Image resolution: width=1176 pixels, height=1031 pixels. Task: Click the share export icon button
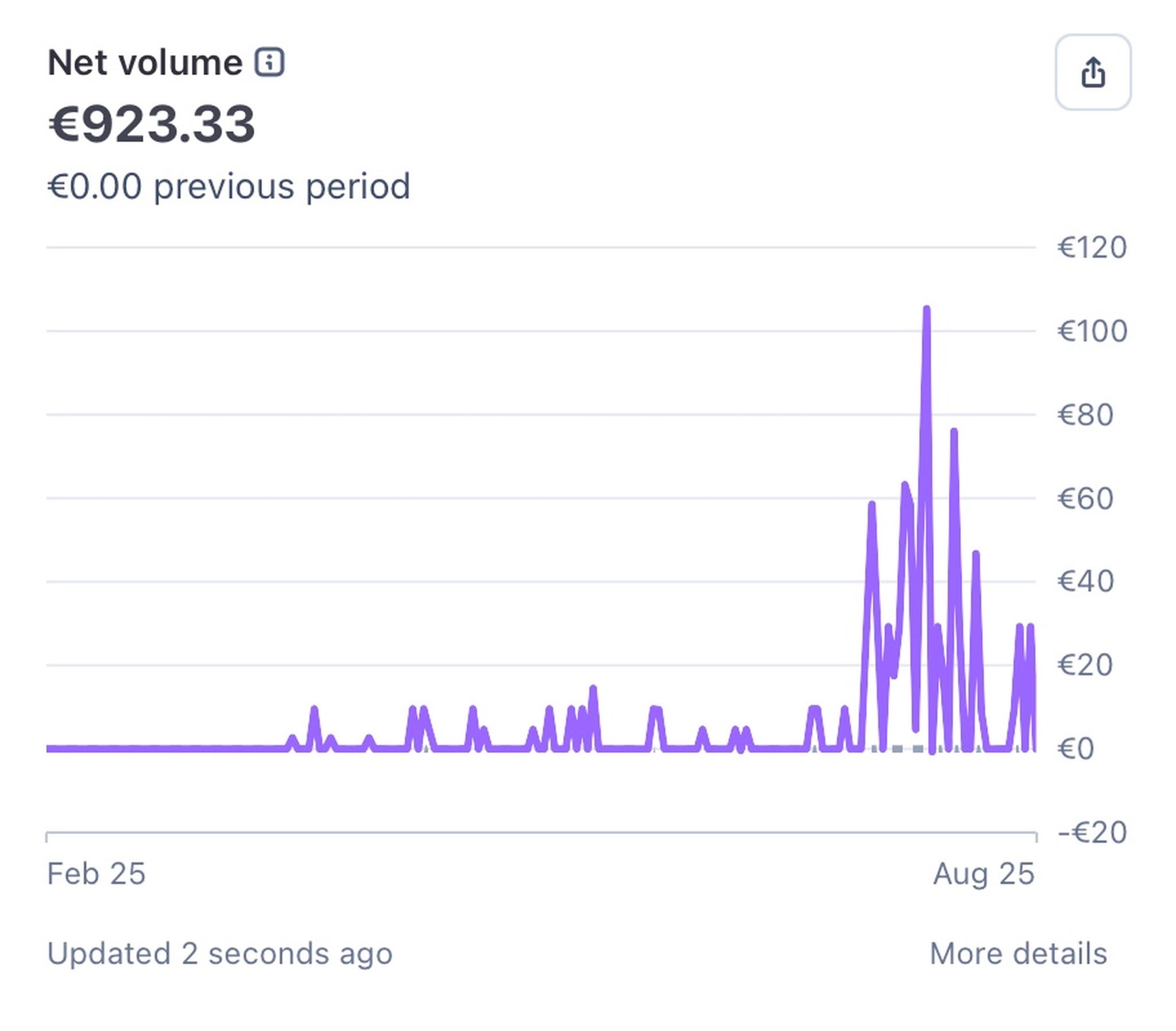pyautogui.click(x=1093, y=72)
